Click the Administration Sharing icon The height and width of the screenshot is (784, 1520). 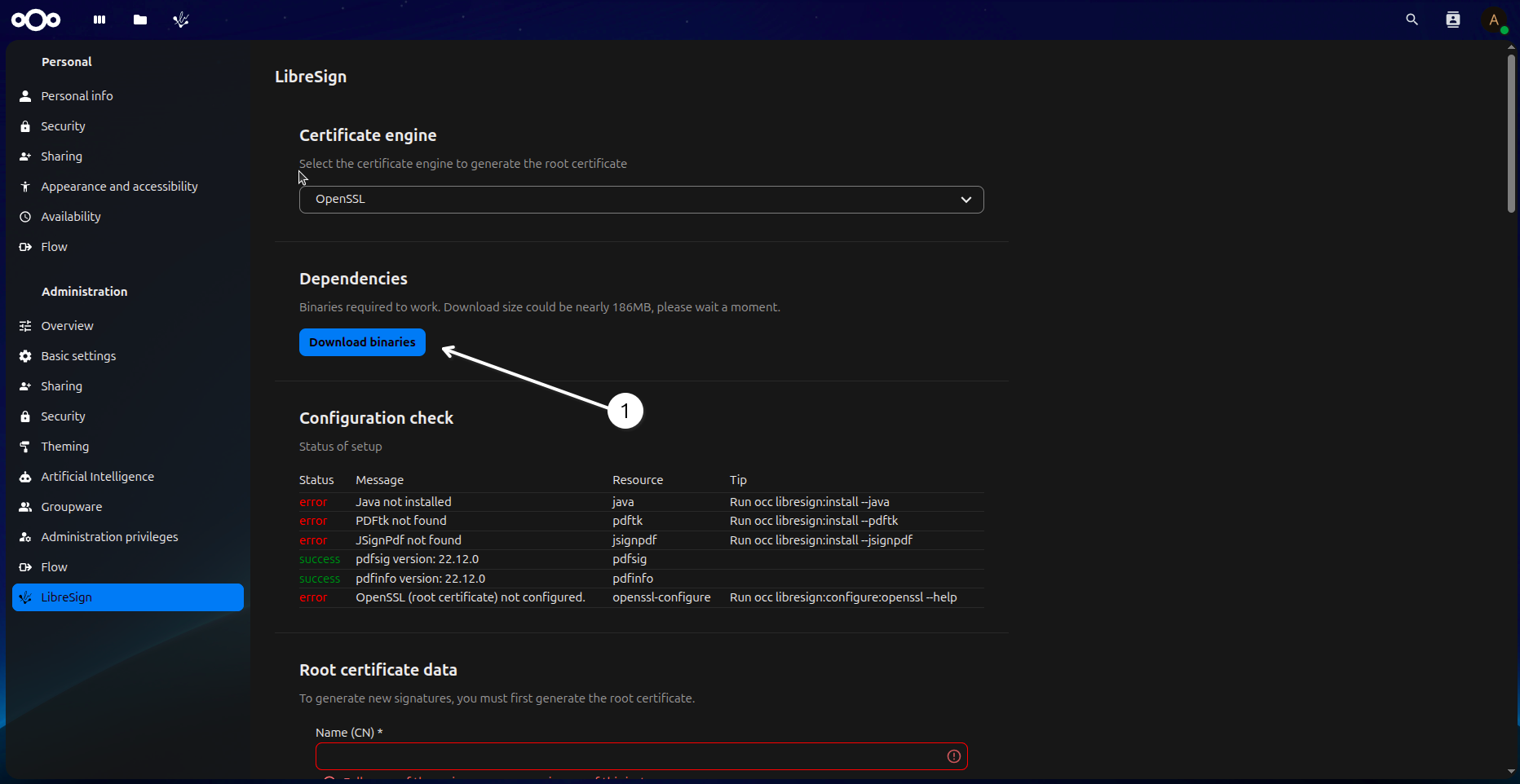tap(25, 386)
